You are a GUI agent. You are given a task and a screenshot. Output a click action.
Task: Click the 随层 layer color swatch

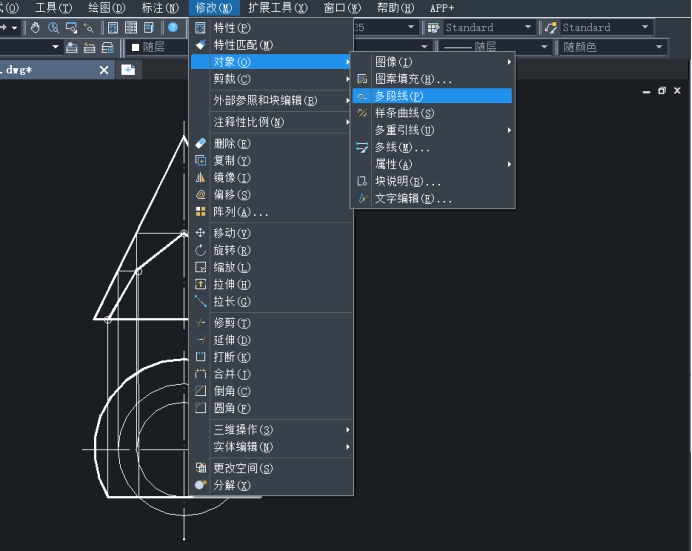coord(136,47)
